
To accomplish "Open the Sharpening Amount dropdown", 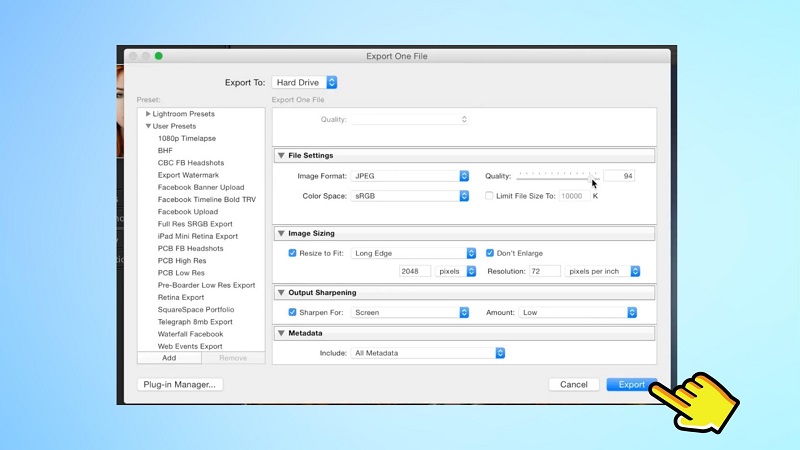I will [x=578, y=312].
